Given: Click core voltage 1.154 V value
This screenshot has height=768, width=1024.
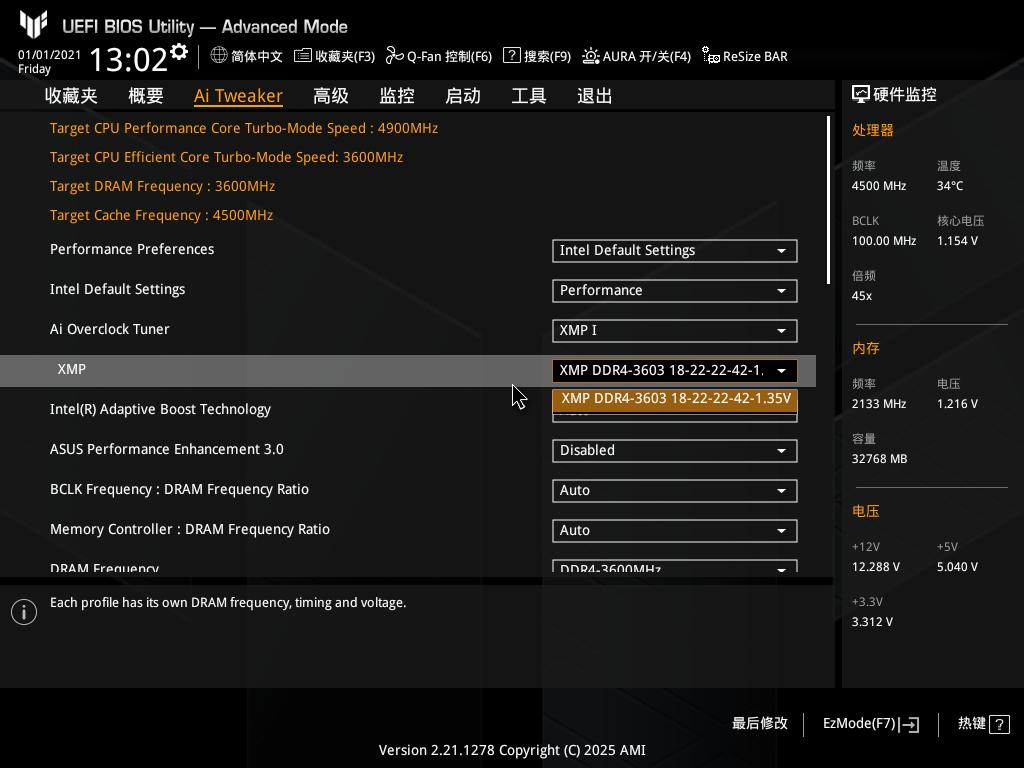Looking at the screenshot, I should (957, 241).
